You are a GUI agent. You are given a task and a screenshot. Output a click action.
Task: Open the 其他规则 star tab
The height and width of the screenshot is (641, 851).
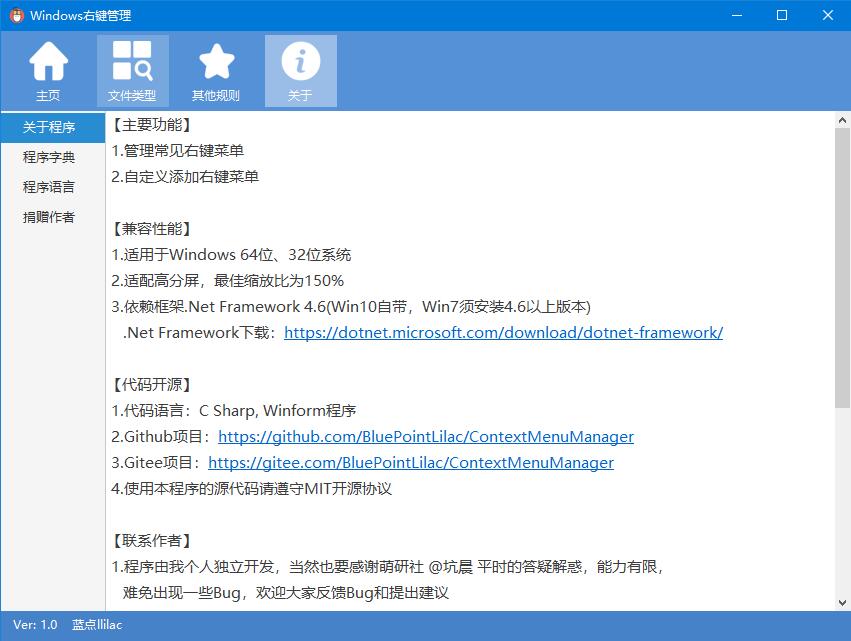click(x=217, y=71)
